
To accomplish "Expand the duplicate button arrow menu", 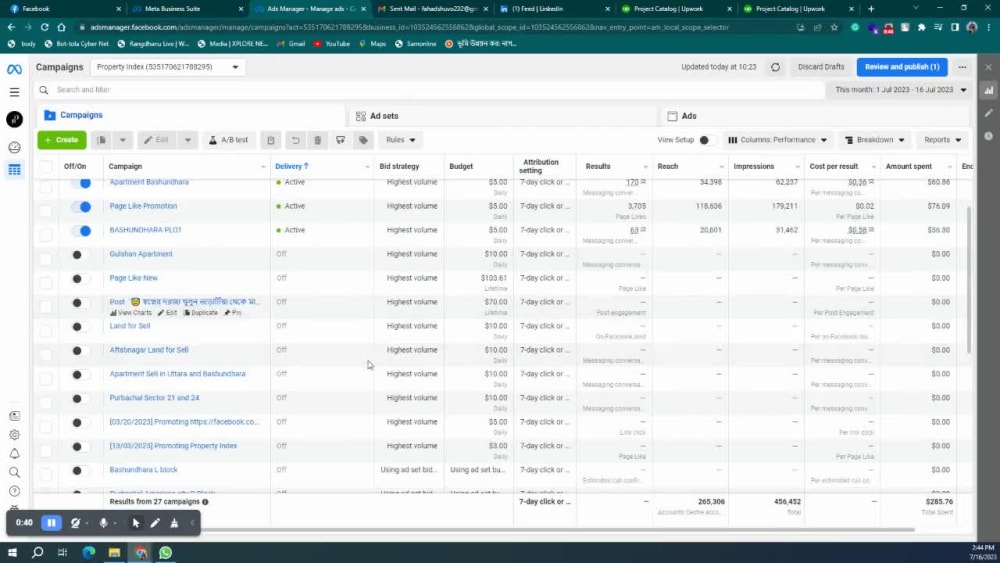I will click(122, 140).
